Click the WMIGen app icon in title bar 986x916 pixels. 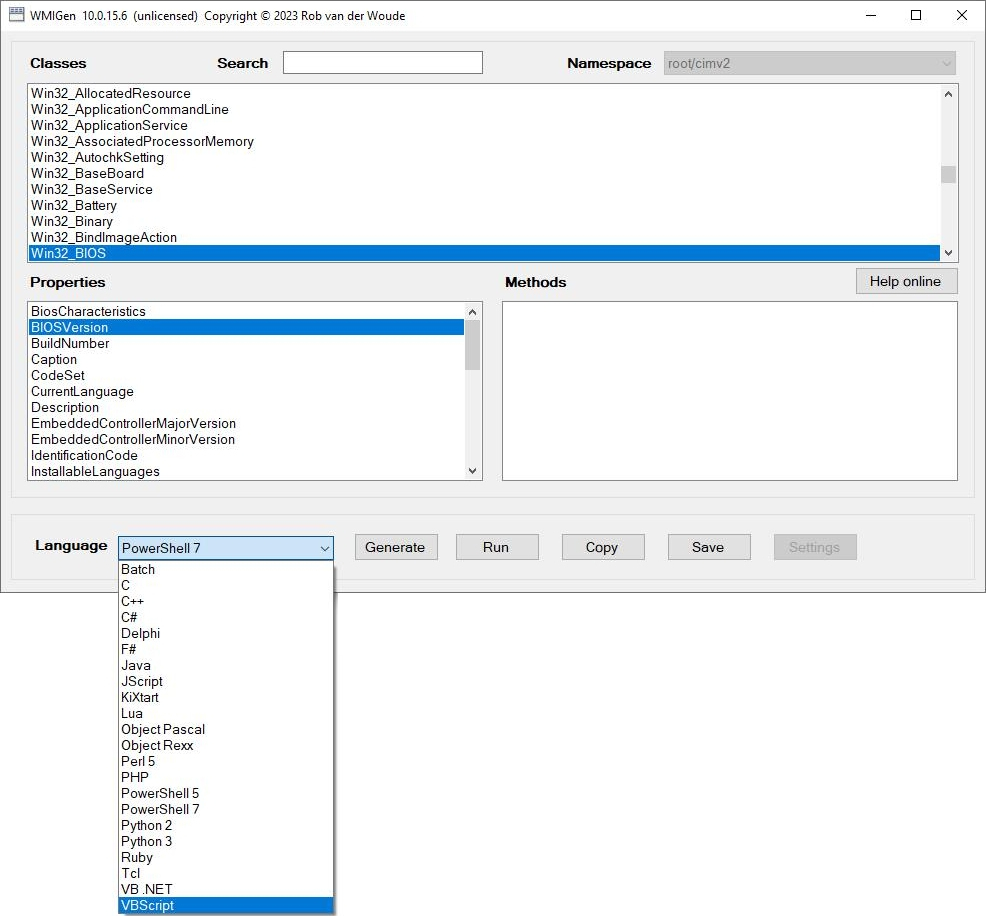[16, 14]
